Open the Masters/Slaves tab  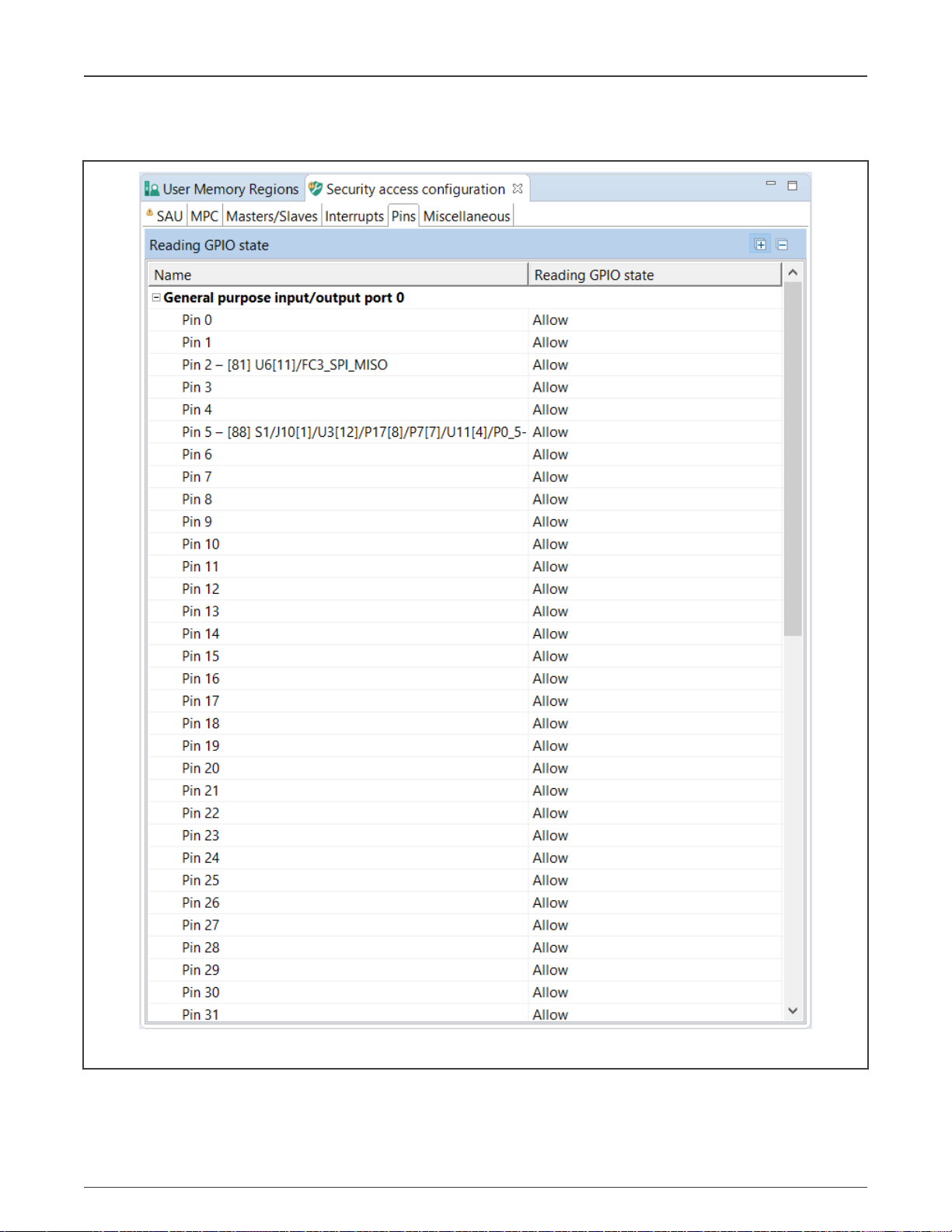272,216
